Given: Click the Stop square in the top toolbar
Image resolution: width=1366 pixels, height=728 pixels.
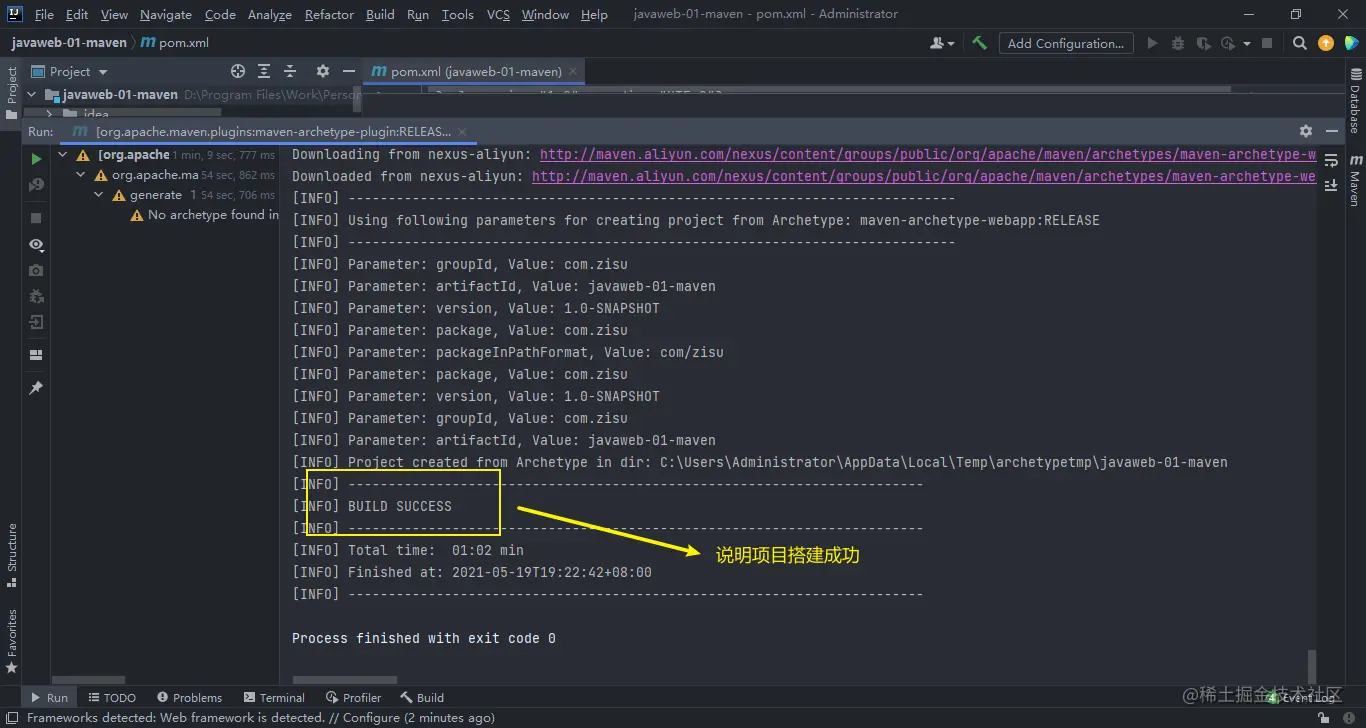Looking at the screenshot, I should [1267, 43].
